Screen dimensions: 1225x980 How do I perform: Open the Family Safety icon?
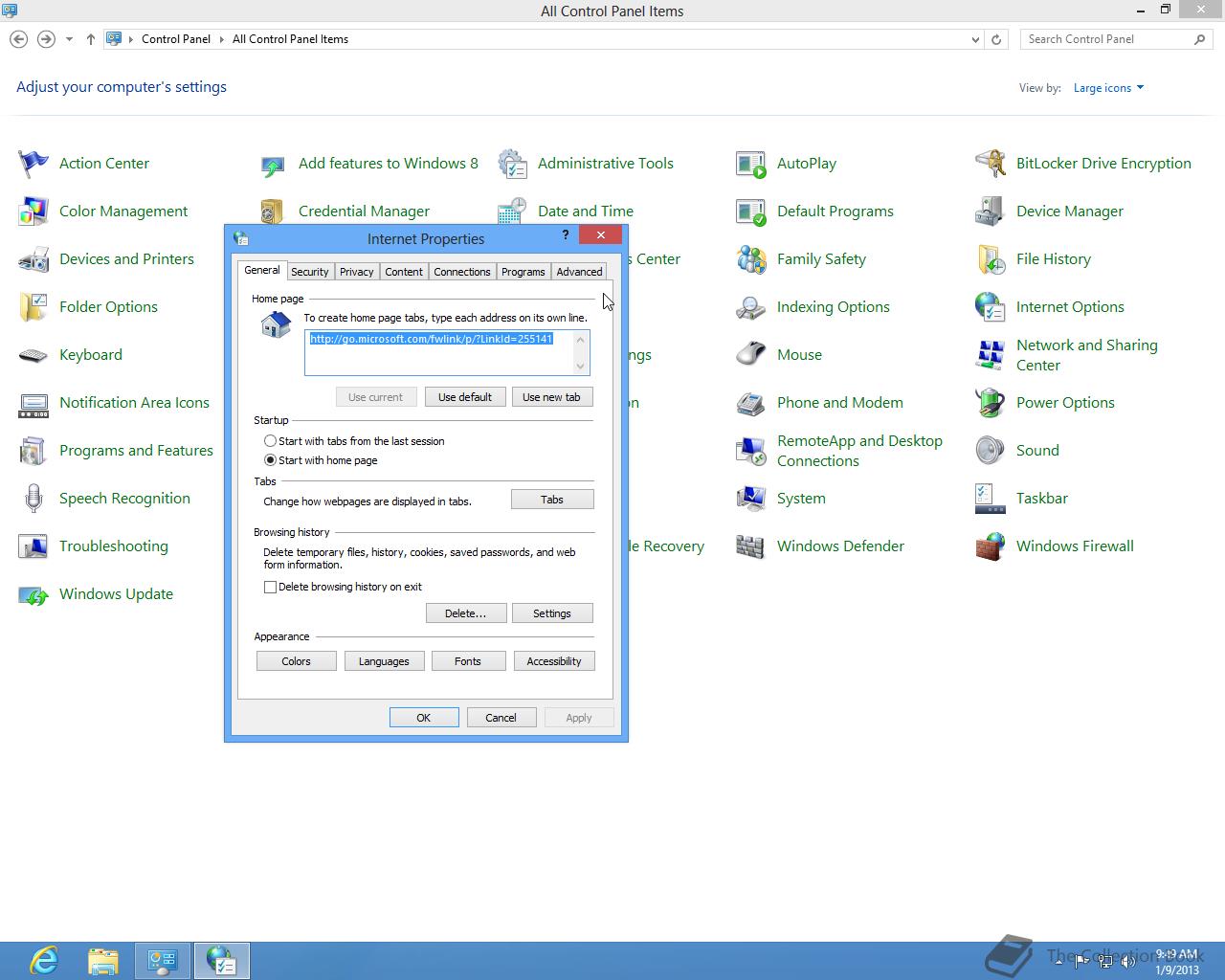pyautogui.click(x=751, y=259)
